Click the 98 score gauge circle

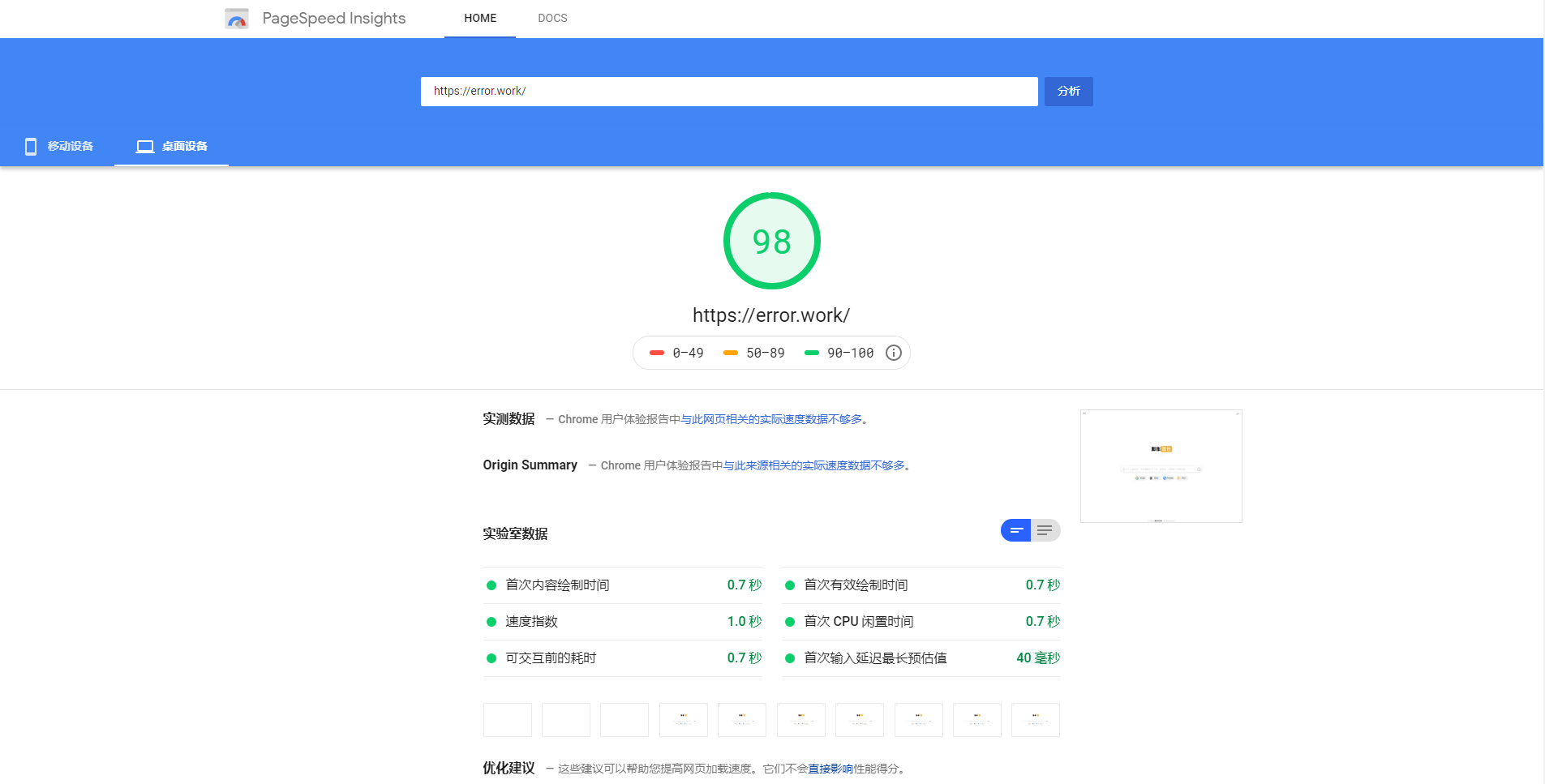coord(771,241)
